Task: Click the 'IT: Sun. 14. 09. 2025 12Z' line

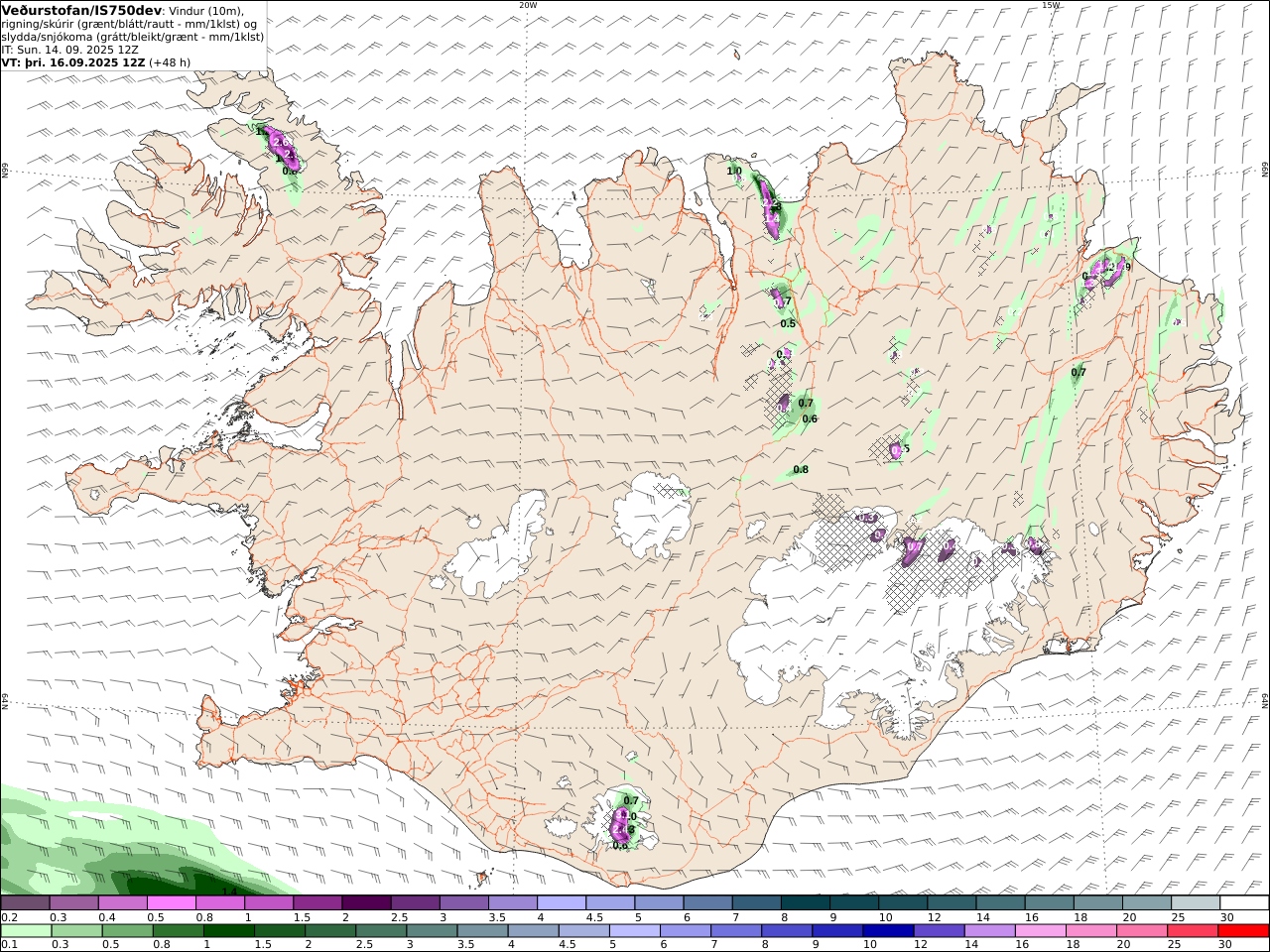Action: [x=68, y=50]
